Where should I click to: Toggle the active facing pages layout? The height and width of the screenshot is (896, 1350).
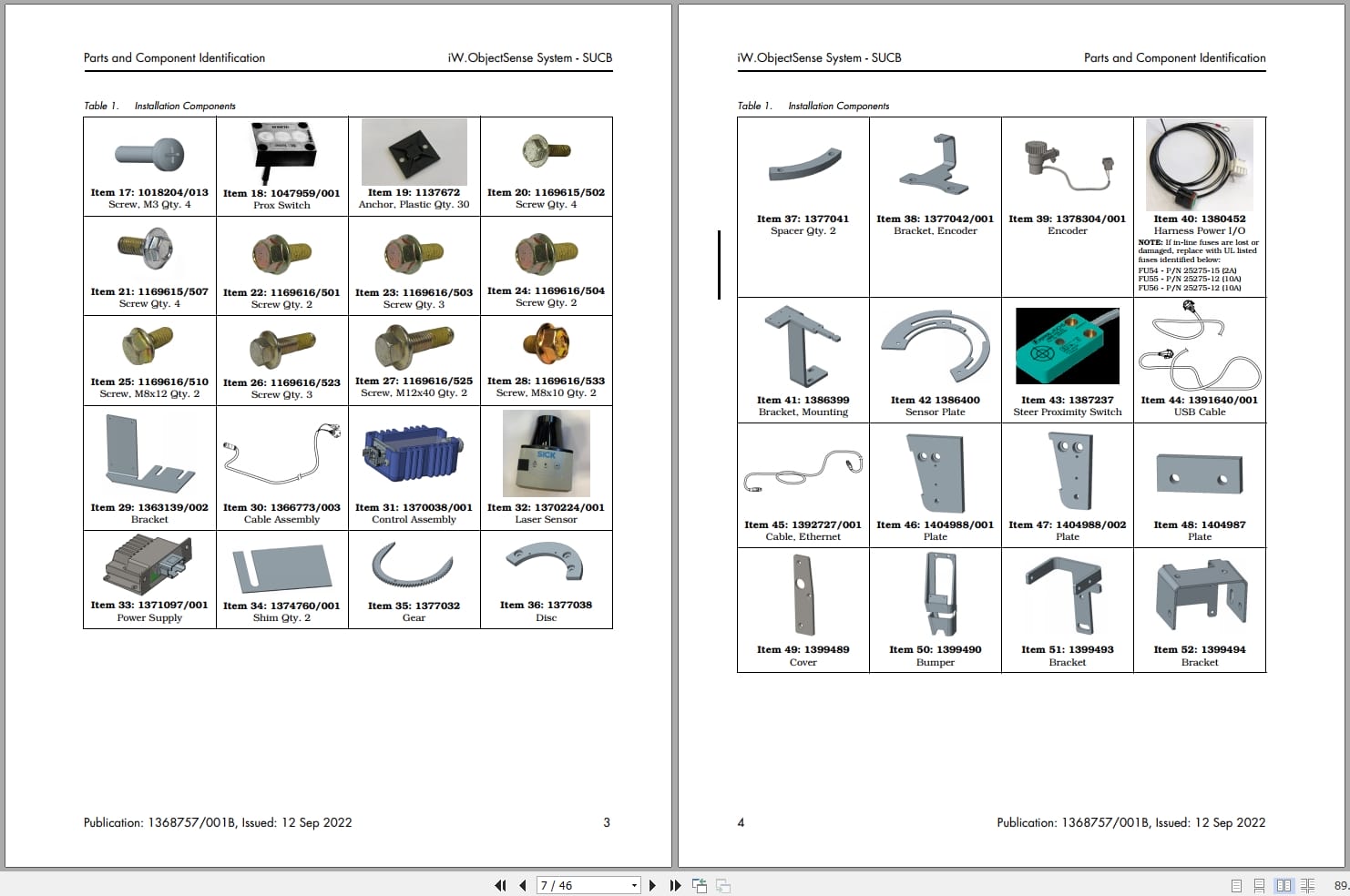(1284, 884)
